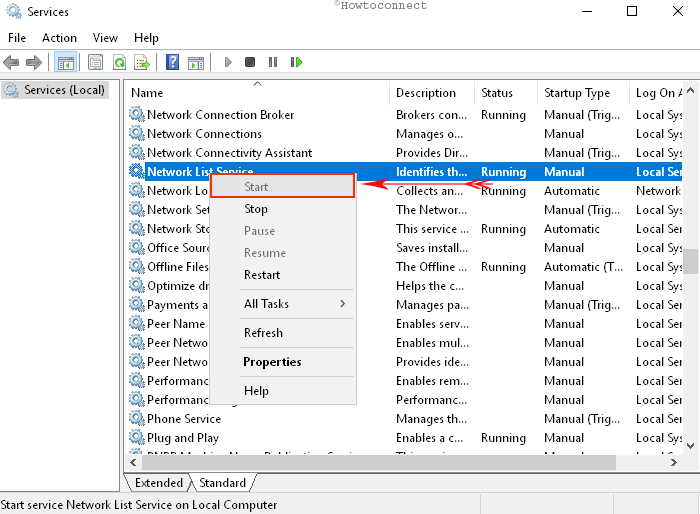Open the Properties toolbar icon

pyautogui.click(x=95, y=62)
